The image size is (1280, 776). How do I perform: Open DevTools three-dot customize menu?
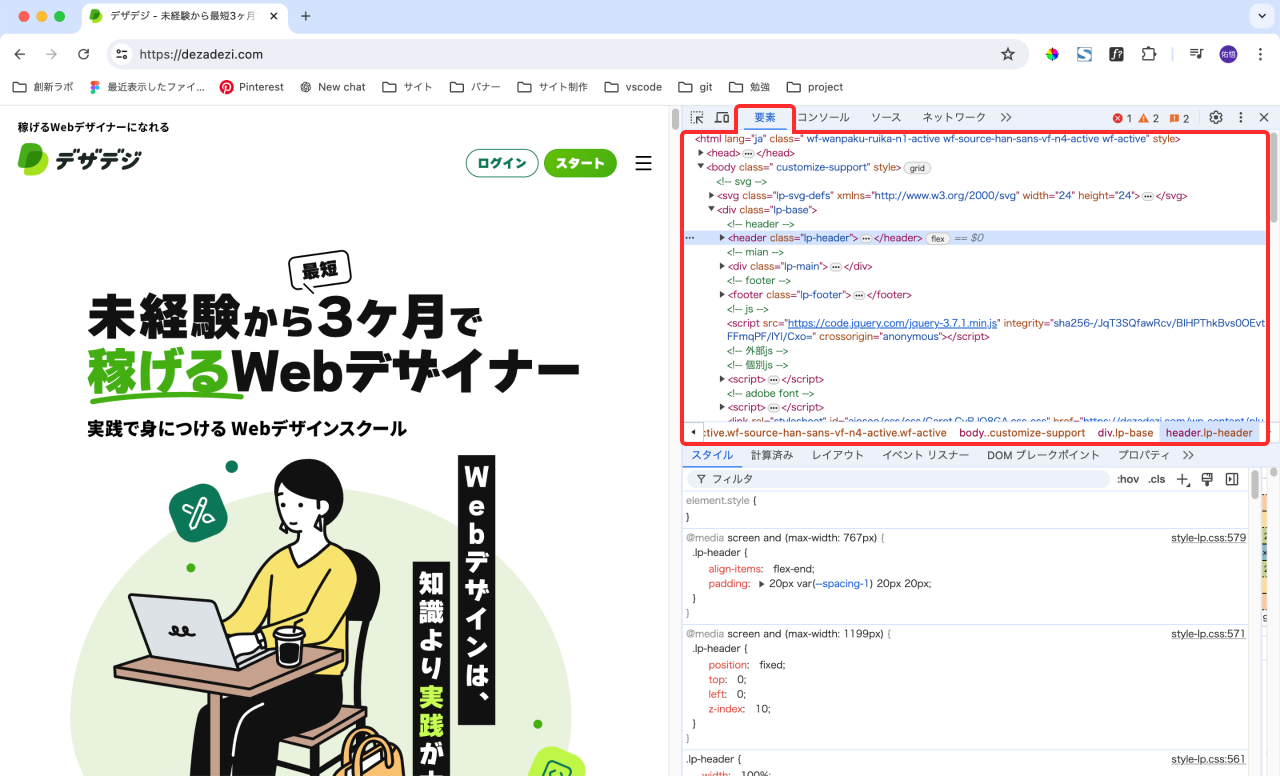[1241, 118]
